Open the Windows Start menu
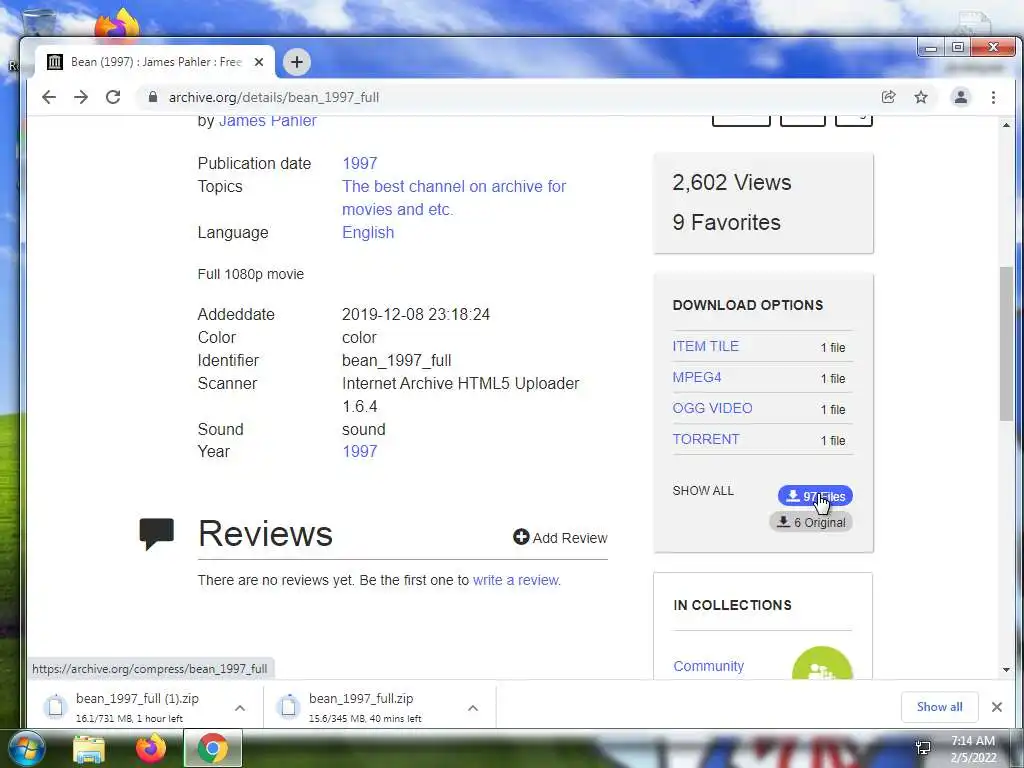This screenshot has width=1024, height=768. pyautogui.click(x=26, y=748)
